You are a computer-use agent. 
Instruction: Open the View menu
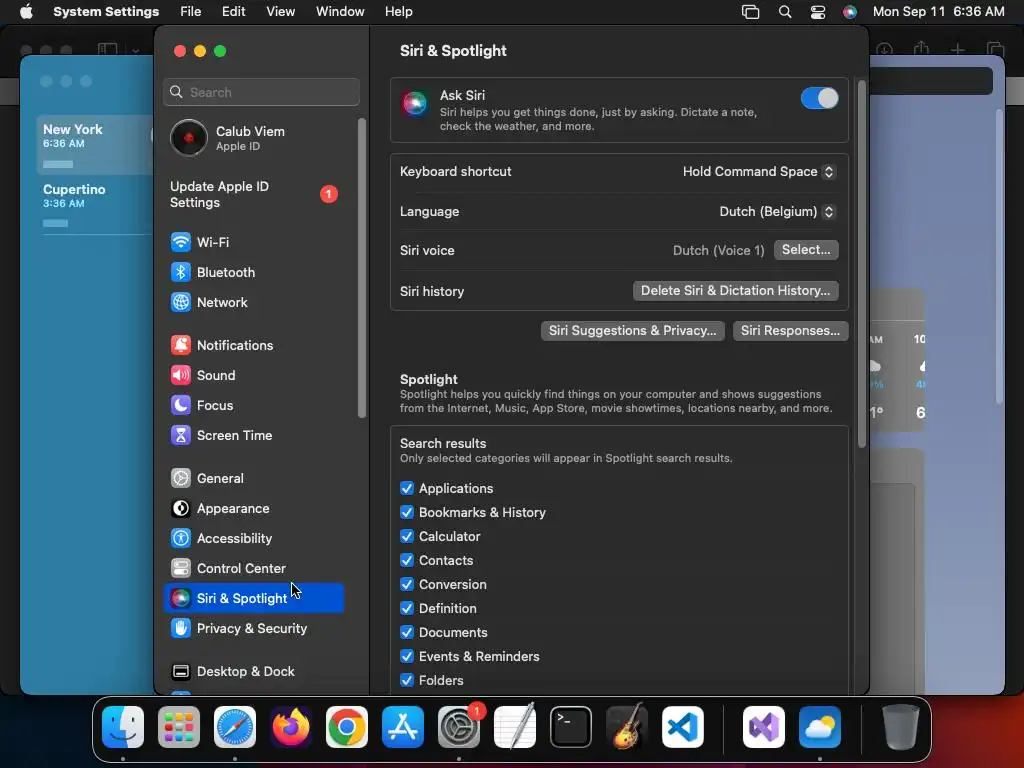[280, 12]
